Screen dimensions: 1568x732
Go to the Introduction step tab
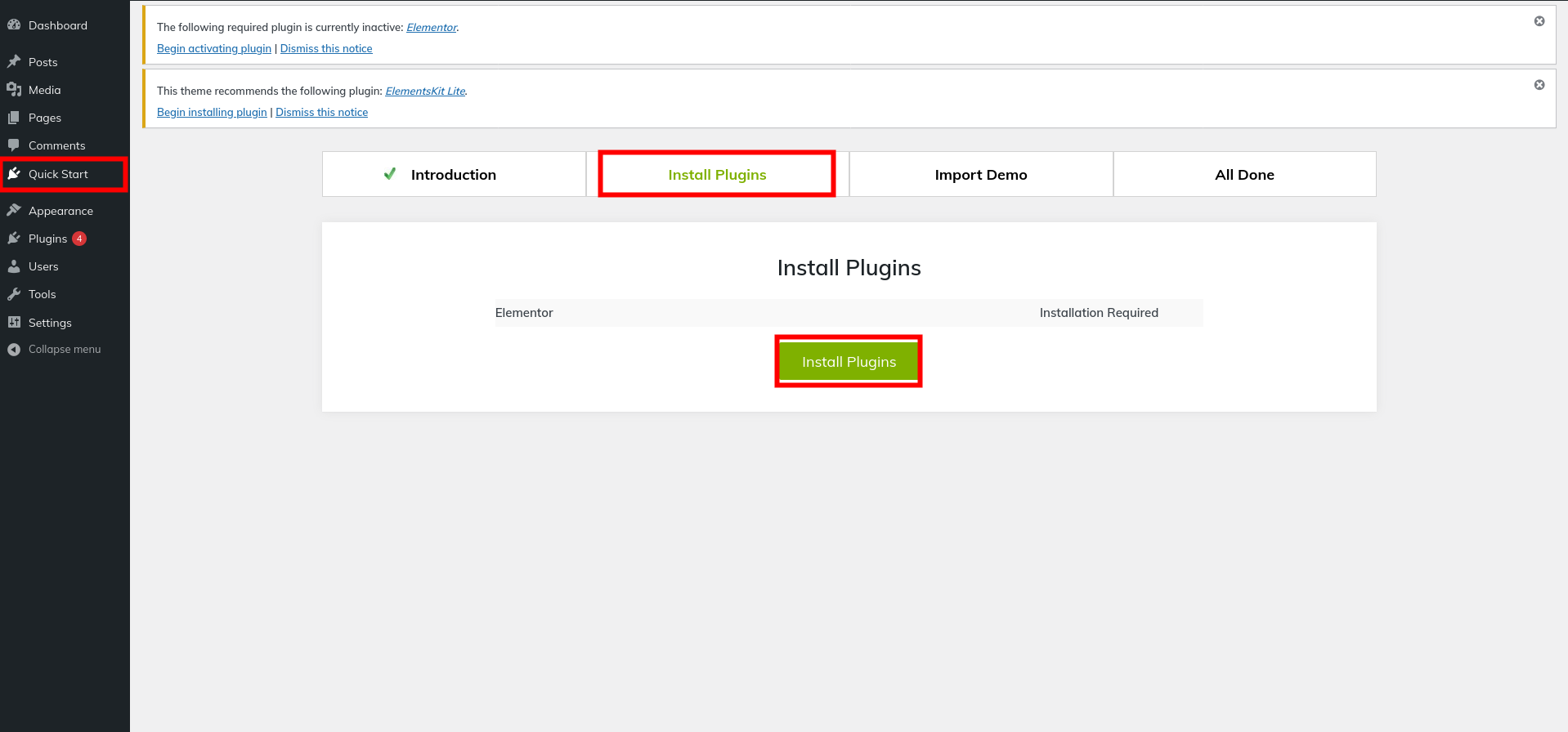453,175
